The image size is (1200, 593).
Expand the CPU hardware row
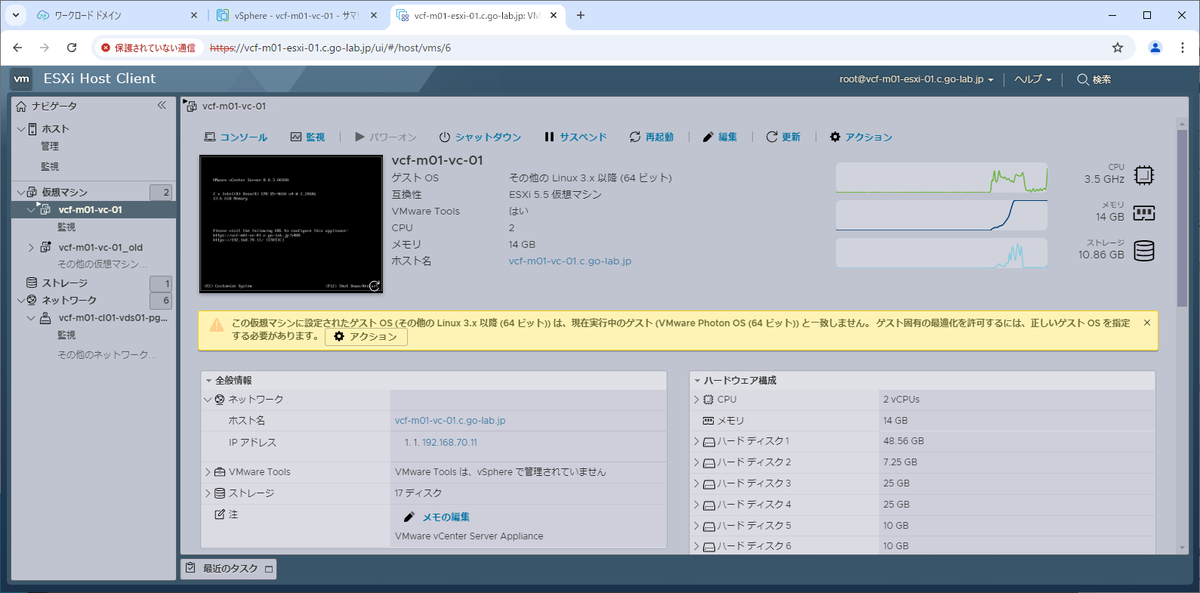coord(696,399)
